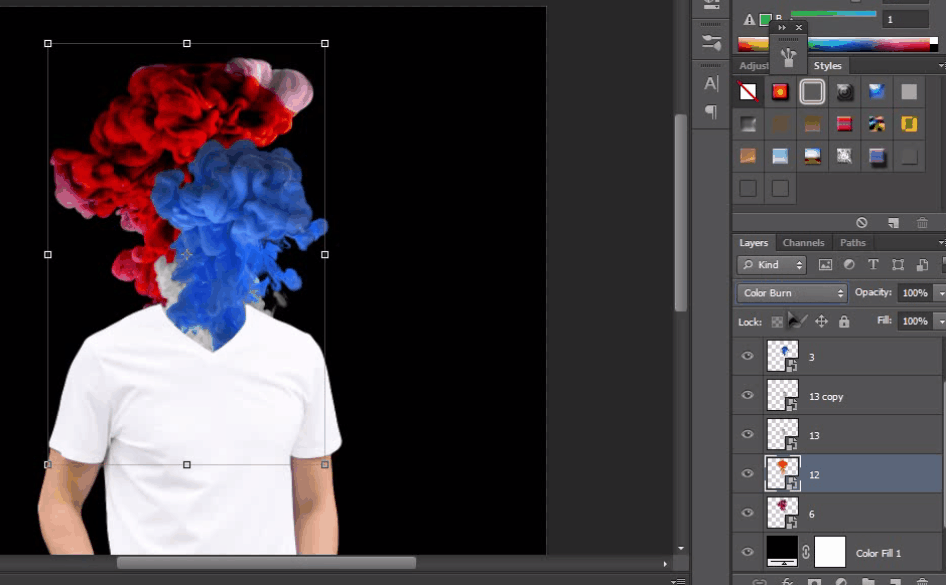The height and width of the screenshot is (585, 946).
Task: Open the Paragraph panel icon
Action: click(711, 112)
